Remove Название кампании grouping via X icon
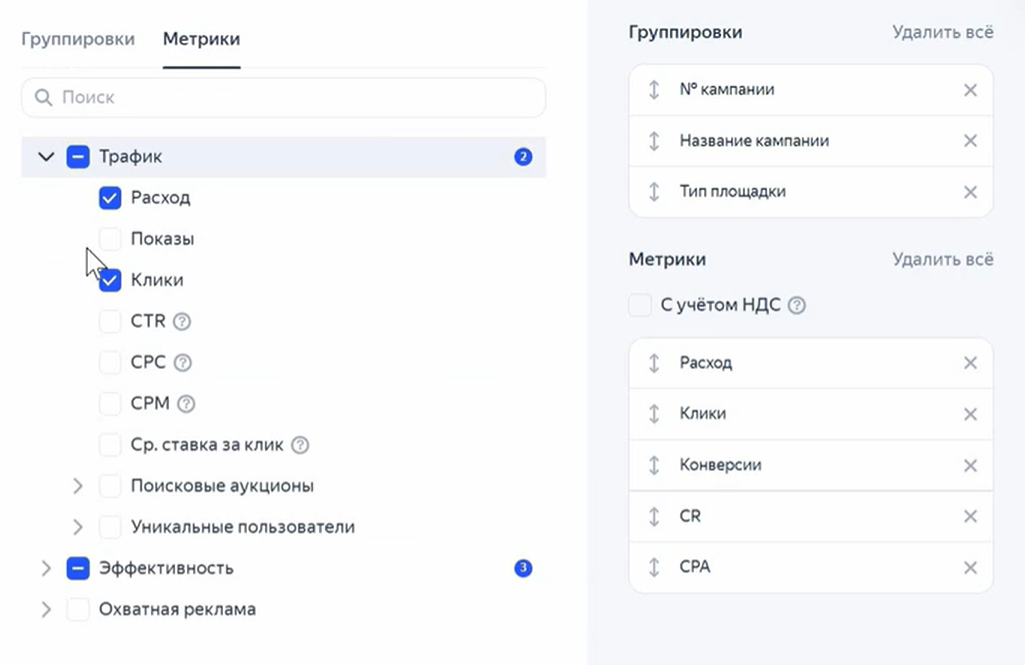Screen dimensions: 1025x665 [969, 141]
